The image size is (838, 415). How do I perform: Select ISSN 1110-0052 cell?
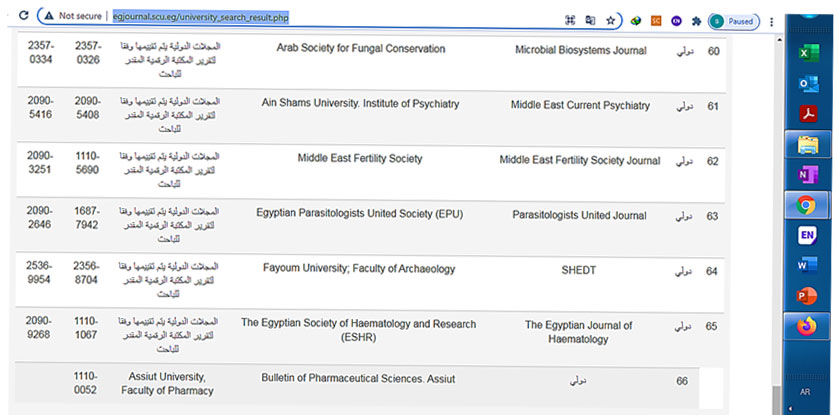click(x=86, y=383)
